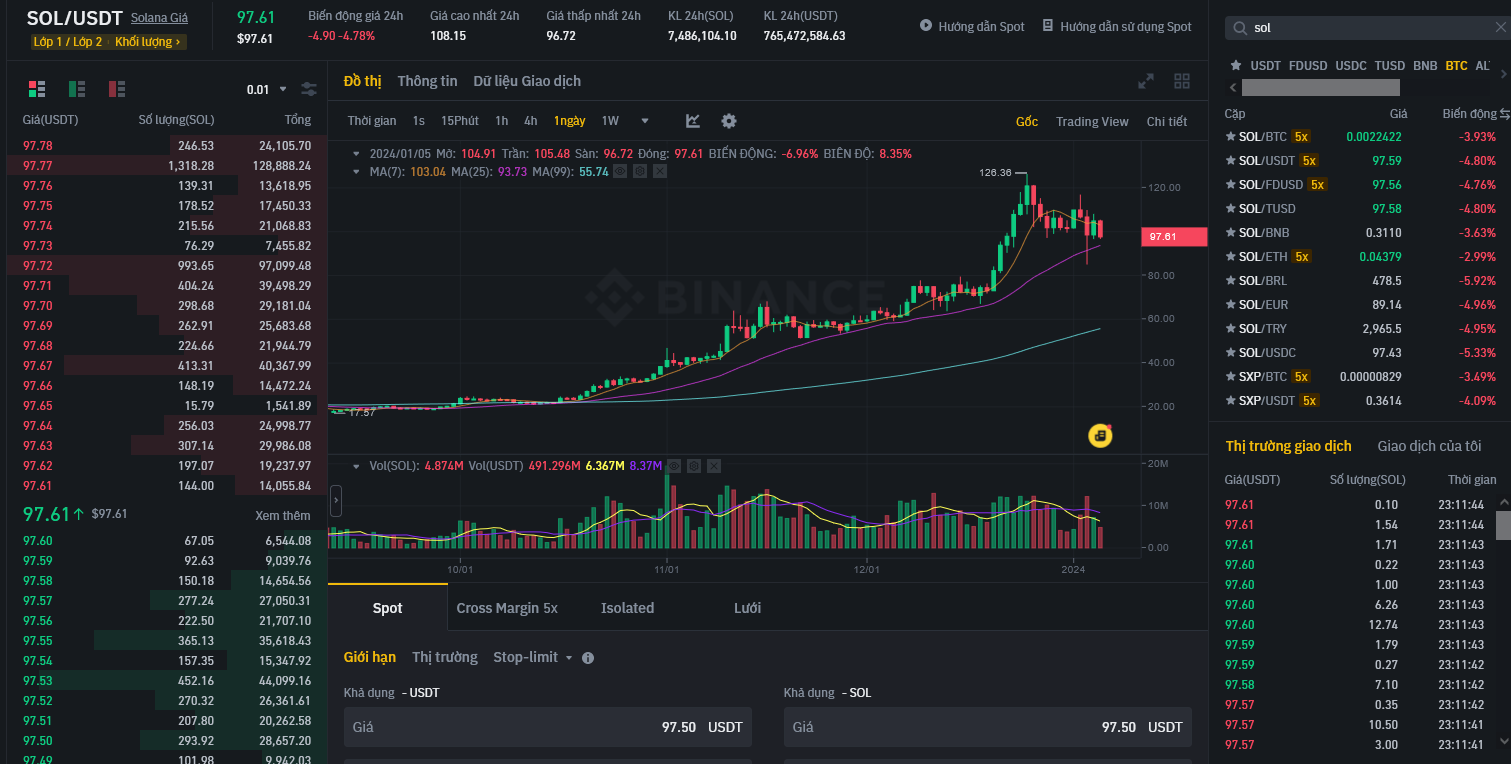Viewport: 1511px width, 764px height.
Task: Open order book settings sliders icon
Action: [x=309, y=89]
